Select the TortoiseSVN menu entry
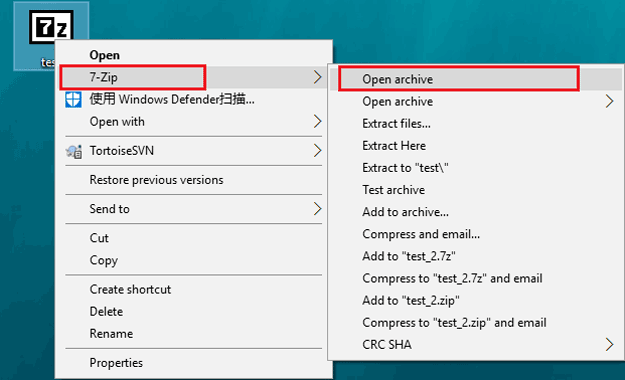625x380 pixels. (x=122, y=151)
